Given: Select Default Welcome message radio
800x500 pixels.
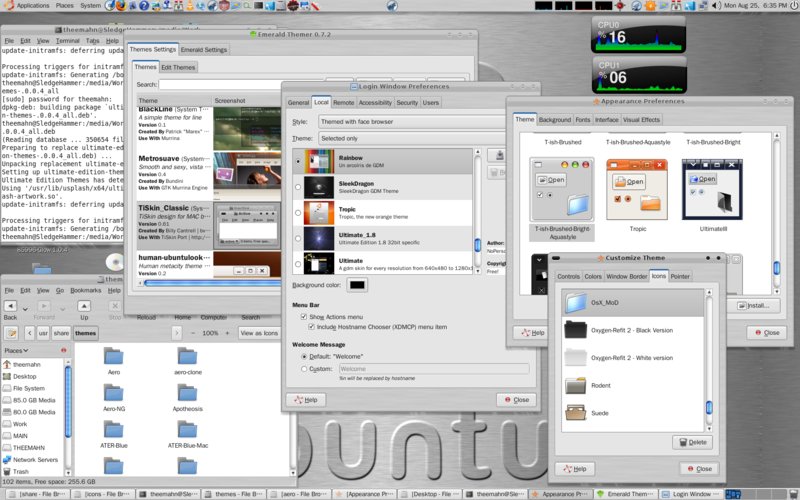Looking at the screenshot, I should point(304,357).
